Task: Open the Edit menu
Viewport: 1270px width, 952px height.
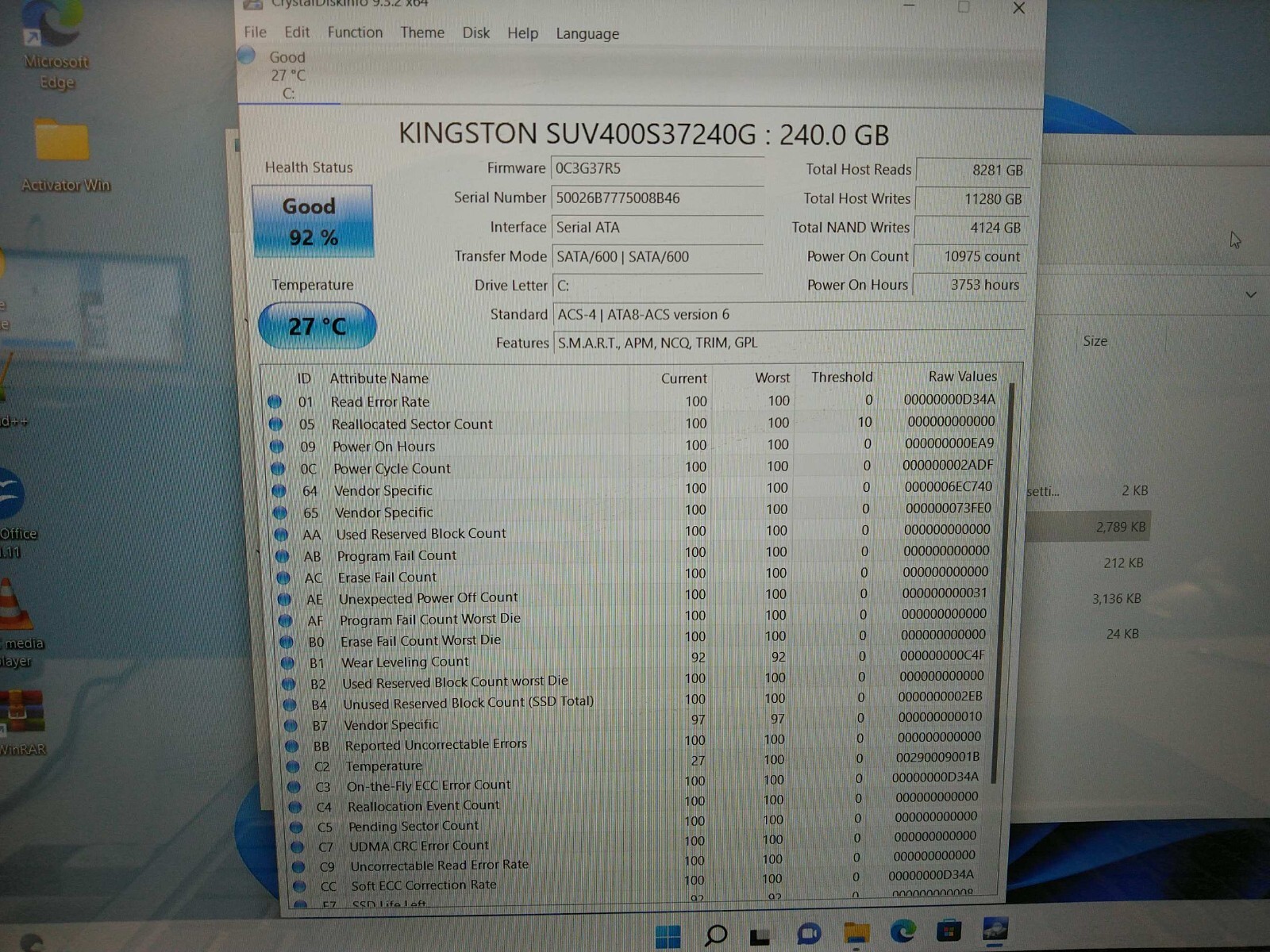Action: [297, 32]
